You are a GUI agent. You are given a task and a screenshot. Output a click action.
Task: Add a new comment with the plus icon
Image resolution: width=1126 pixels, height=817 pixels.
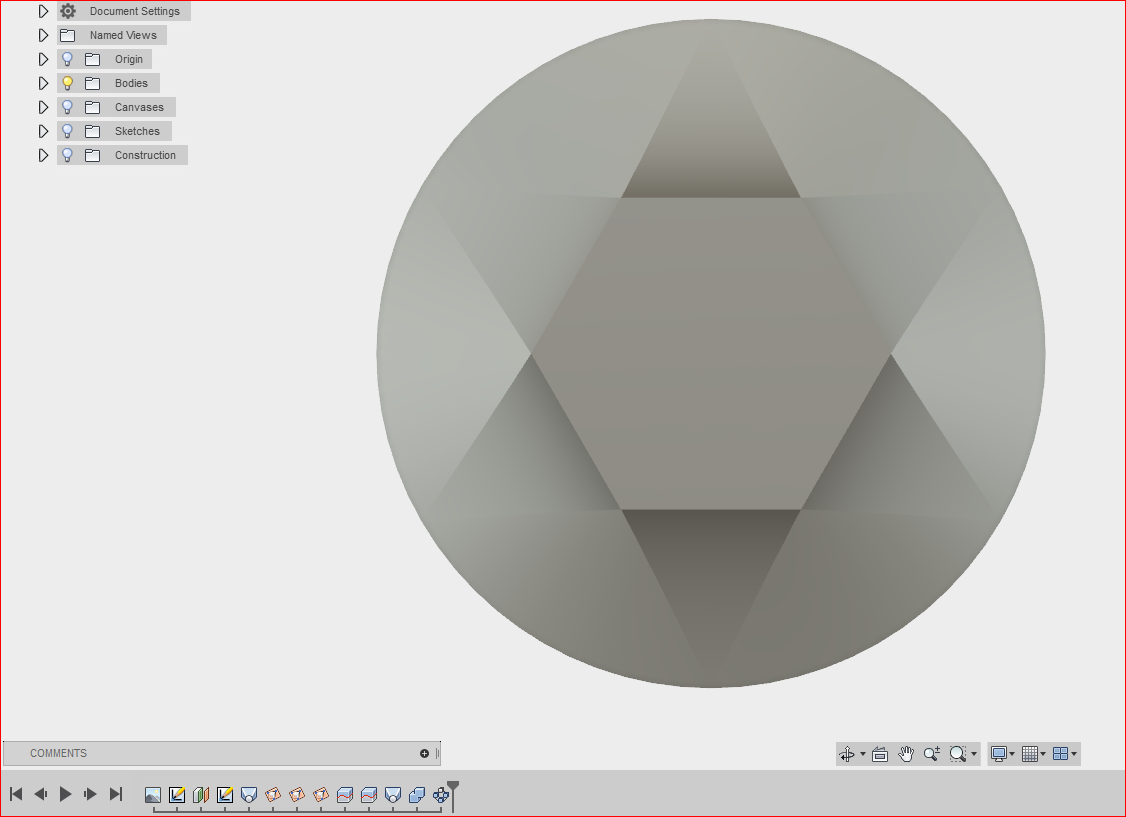coord(424,753)
